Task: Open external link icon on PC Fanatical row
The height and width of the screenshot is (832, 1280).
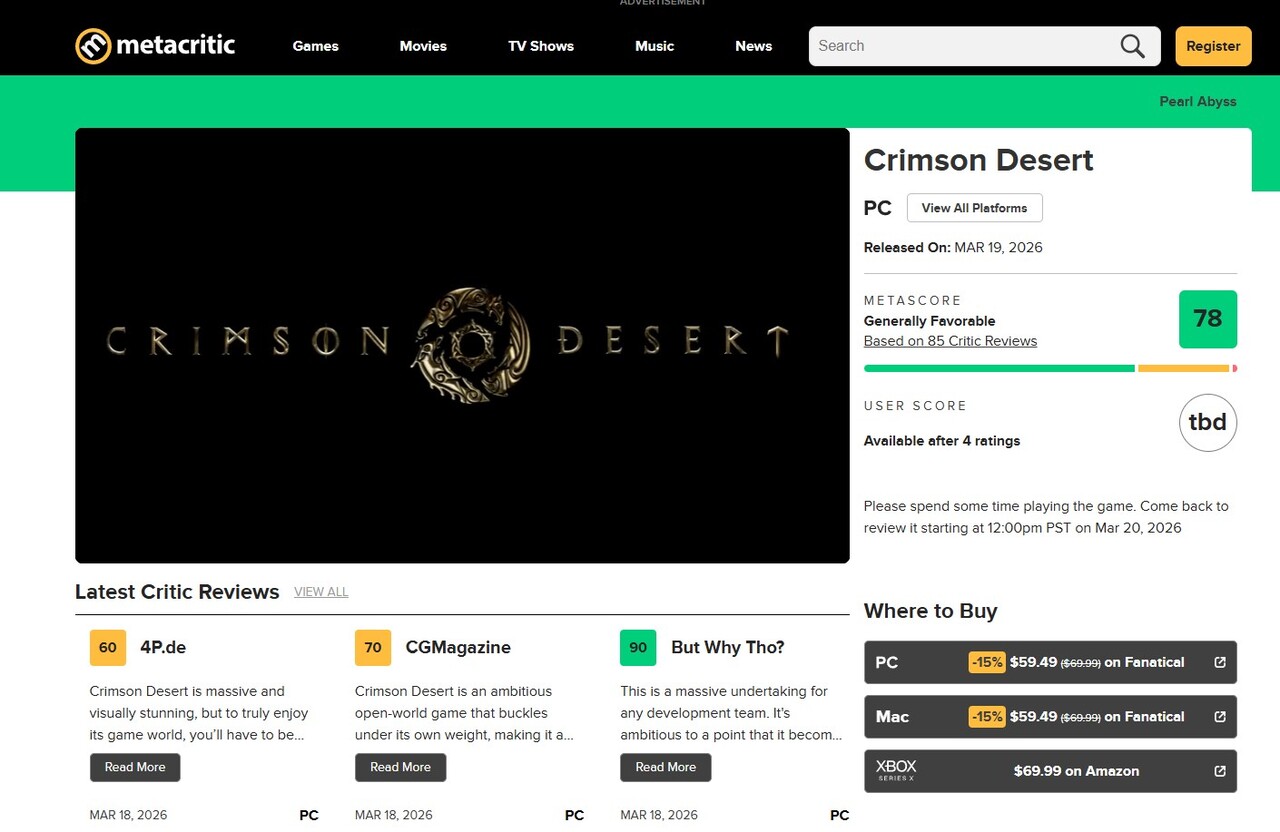Action: pyautogui.click(x=1220, y=662)
